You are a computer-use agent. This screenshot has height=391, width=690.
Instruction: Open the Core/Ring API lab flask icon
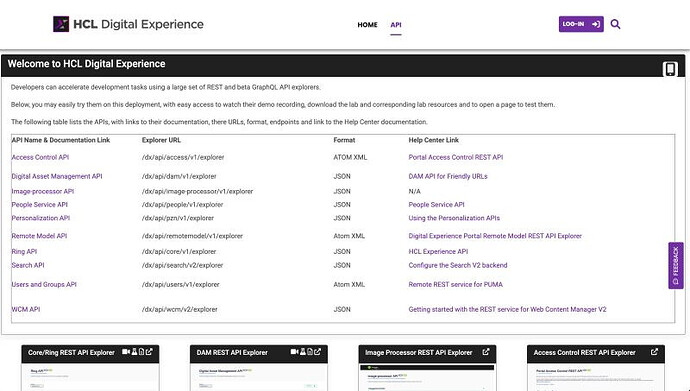point(134,352)
